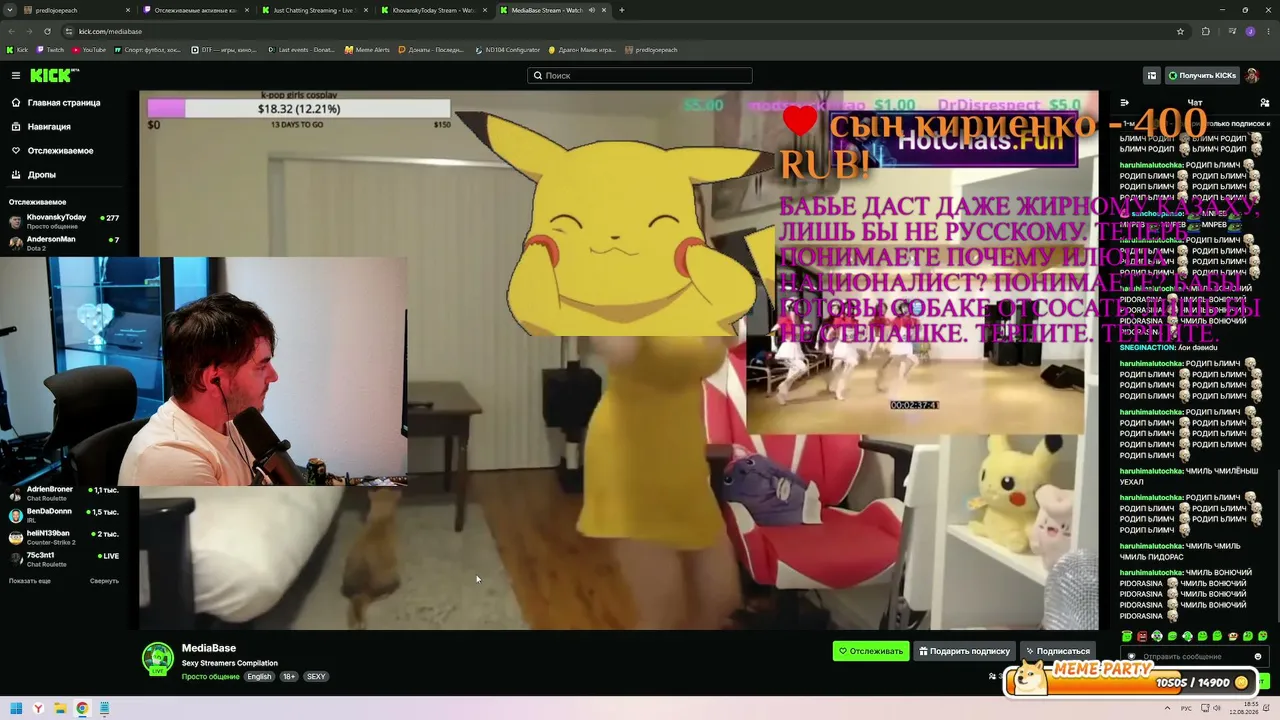Screen dimensions: 1280x720
Task: Click Показать еще under channels list
Action: tap(30, 581)
